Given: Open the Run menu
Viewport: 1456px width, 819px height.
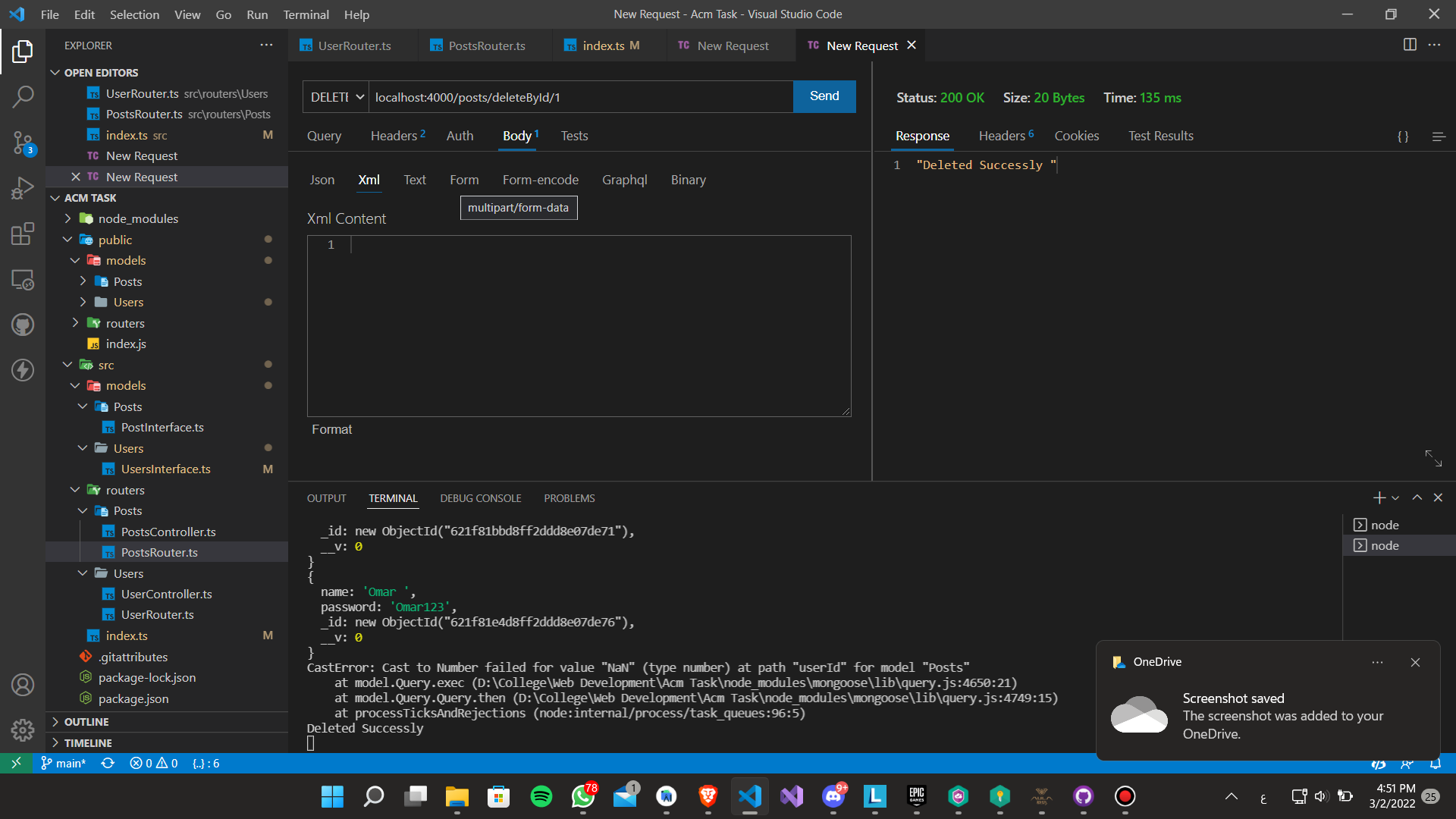Looking at the screenshot, I should pyautogui.click(x=257, y=14).
